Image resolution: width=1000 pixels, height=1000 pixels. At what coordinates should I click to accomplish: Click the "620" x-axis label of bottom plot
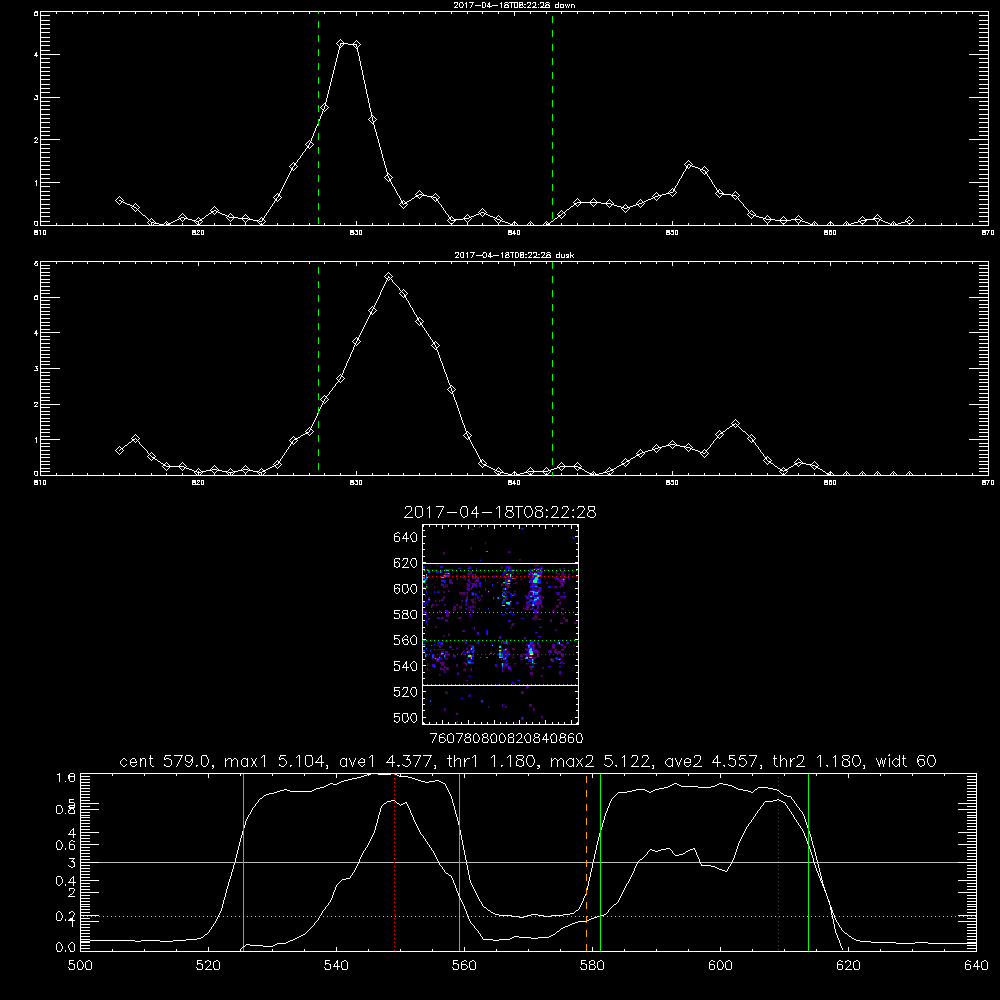tap(848, 966)
